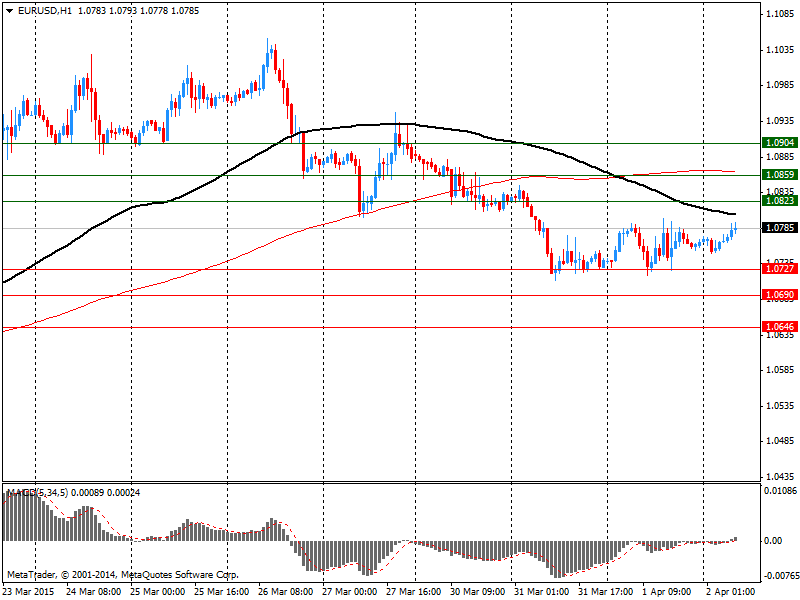This screenshot has width=800, height=600.
Task: Click the 25 Mar 16:00 time label
Action: point(221,592)
